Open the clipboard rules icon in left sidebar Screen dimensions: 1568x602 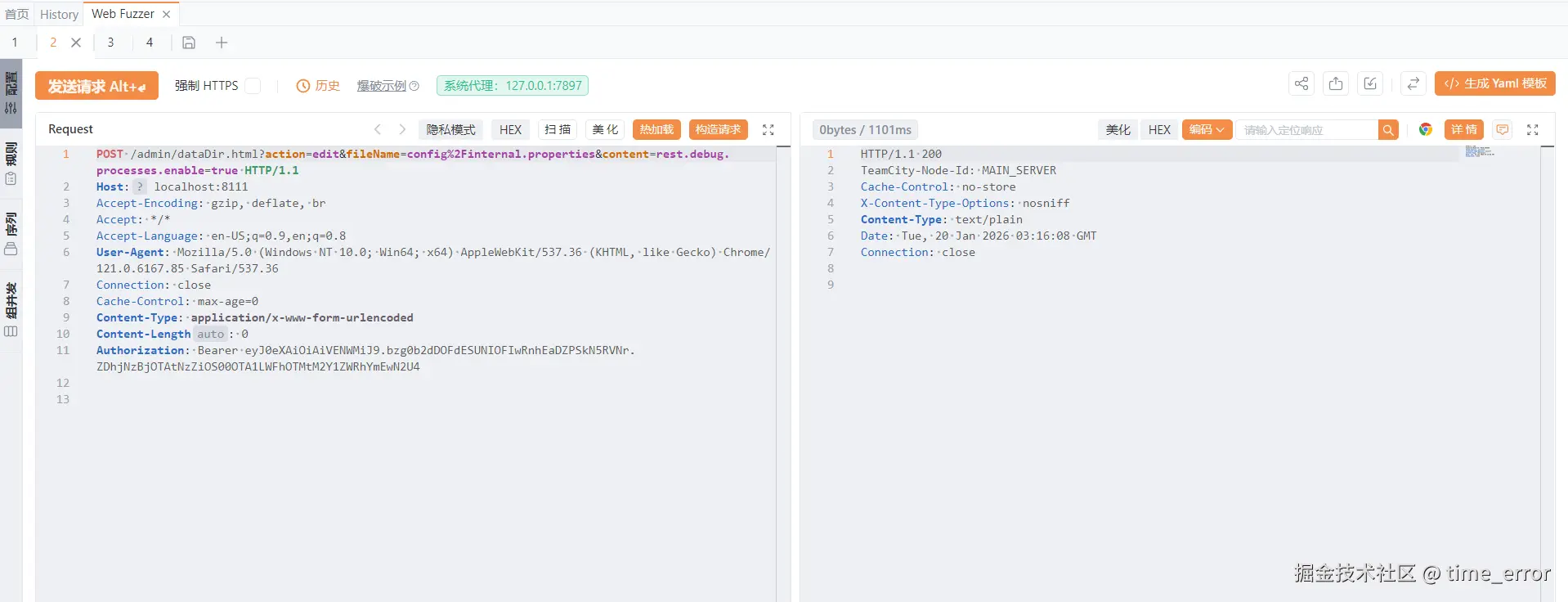(x=11, y=178)
